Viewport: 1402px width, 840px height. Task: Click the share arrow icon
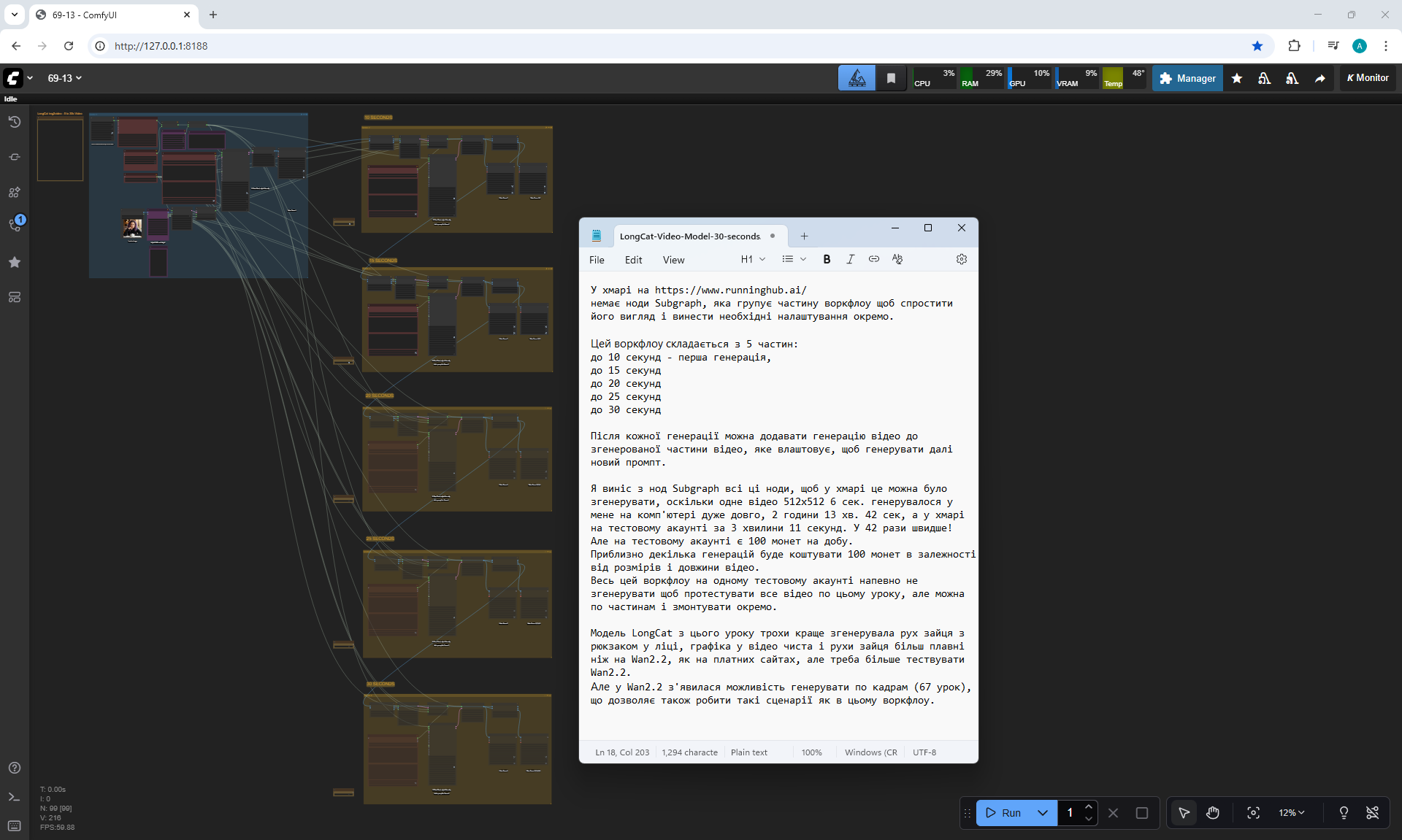click(x=1319, y=78)
